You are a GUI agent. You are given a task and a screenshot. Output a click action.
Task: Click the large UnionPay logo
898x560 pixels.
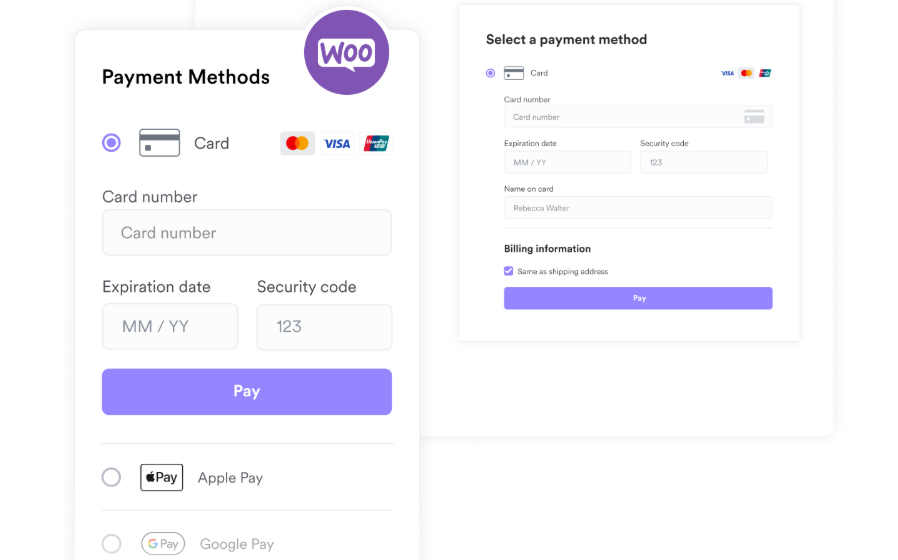click(x=376, y=143)
